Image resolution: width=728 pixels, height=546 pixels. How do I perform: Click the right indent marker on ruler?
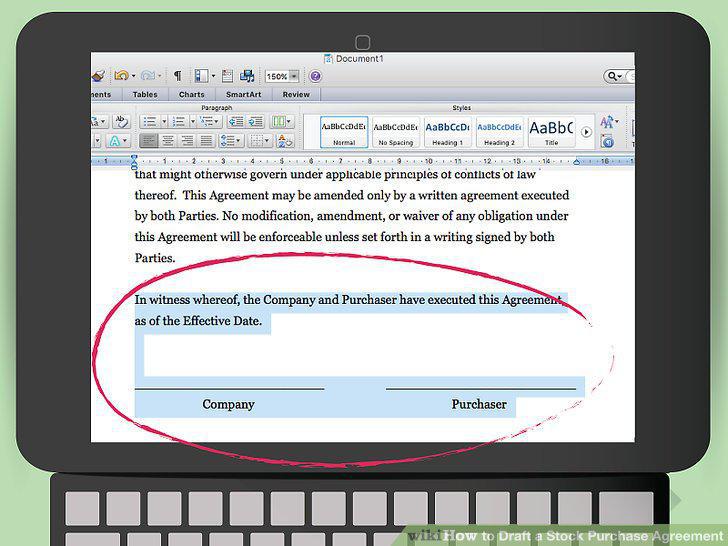click(x=576, y=162)
